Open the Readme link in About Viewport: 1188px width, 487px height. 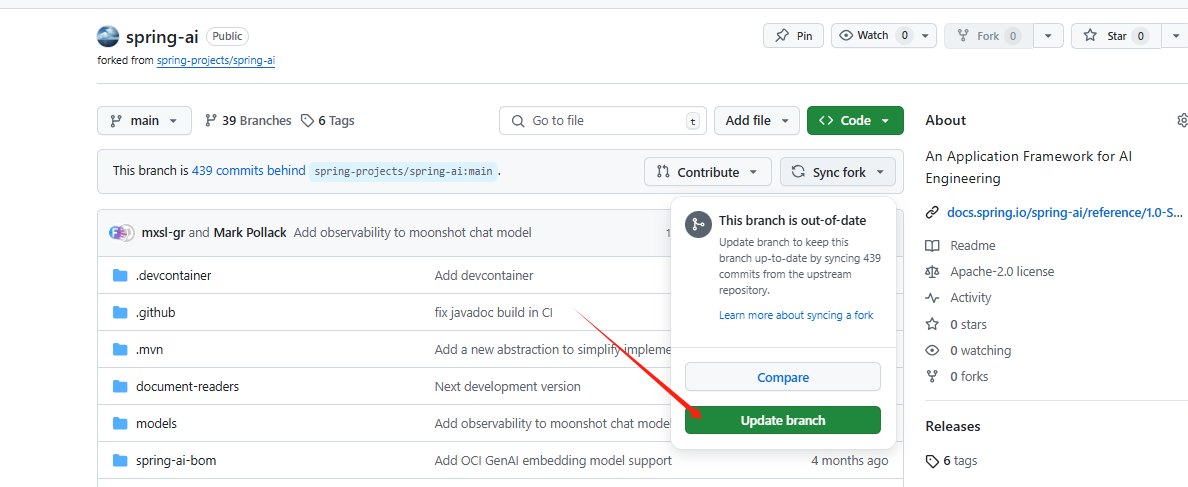(x=973, y=245)
